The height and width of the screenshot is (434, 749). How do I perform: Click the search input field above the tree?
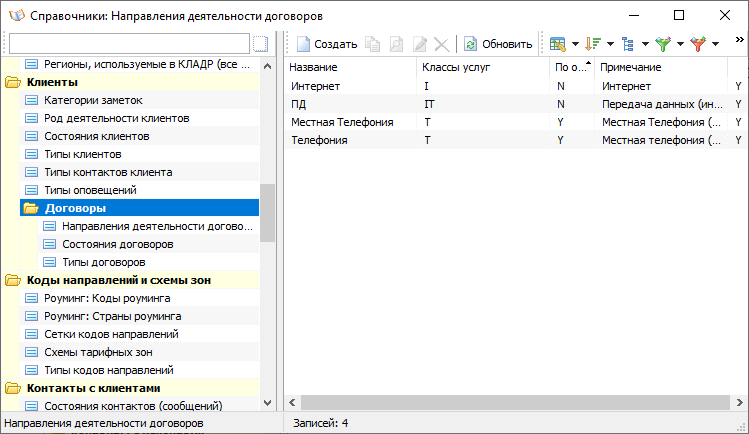click(x=129, y=44)
